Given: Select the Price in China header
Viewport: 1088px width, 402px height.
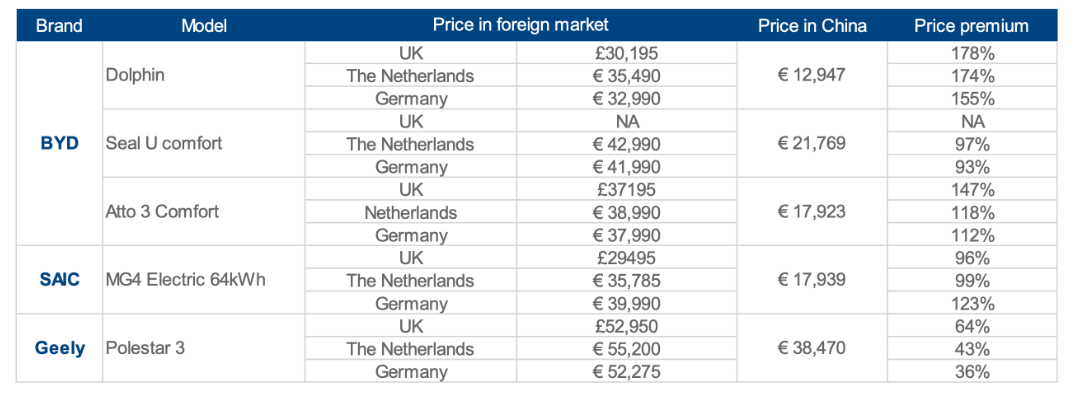Looking at the screenshot, I should point(812,25).
